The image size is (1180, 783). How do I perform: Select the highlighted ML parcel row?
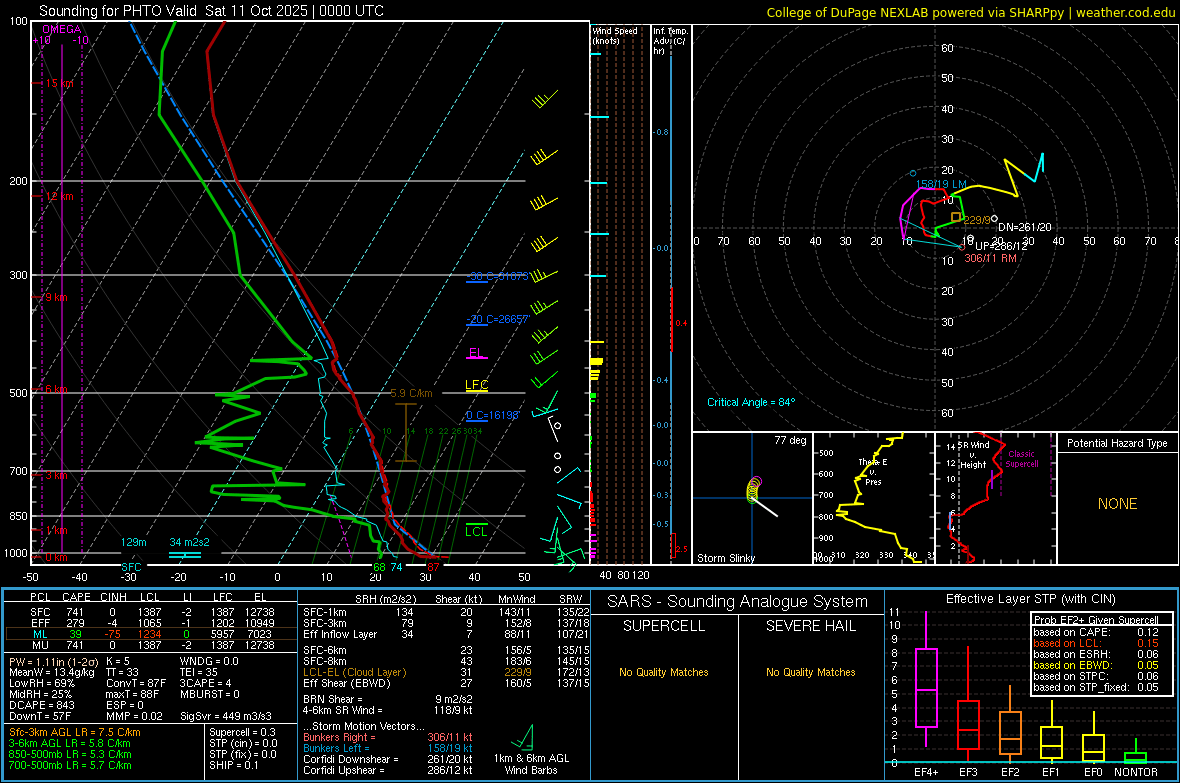150,634
